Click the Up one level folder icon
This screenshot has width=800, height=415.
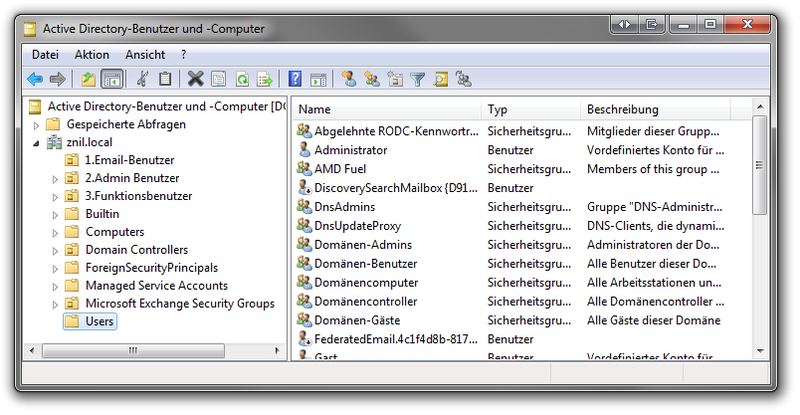click(x=88, y=79)
